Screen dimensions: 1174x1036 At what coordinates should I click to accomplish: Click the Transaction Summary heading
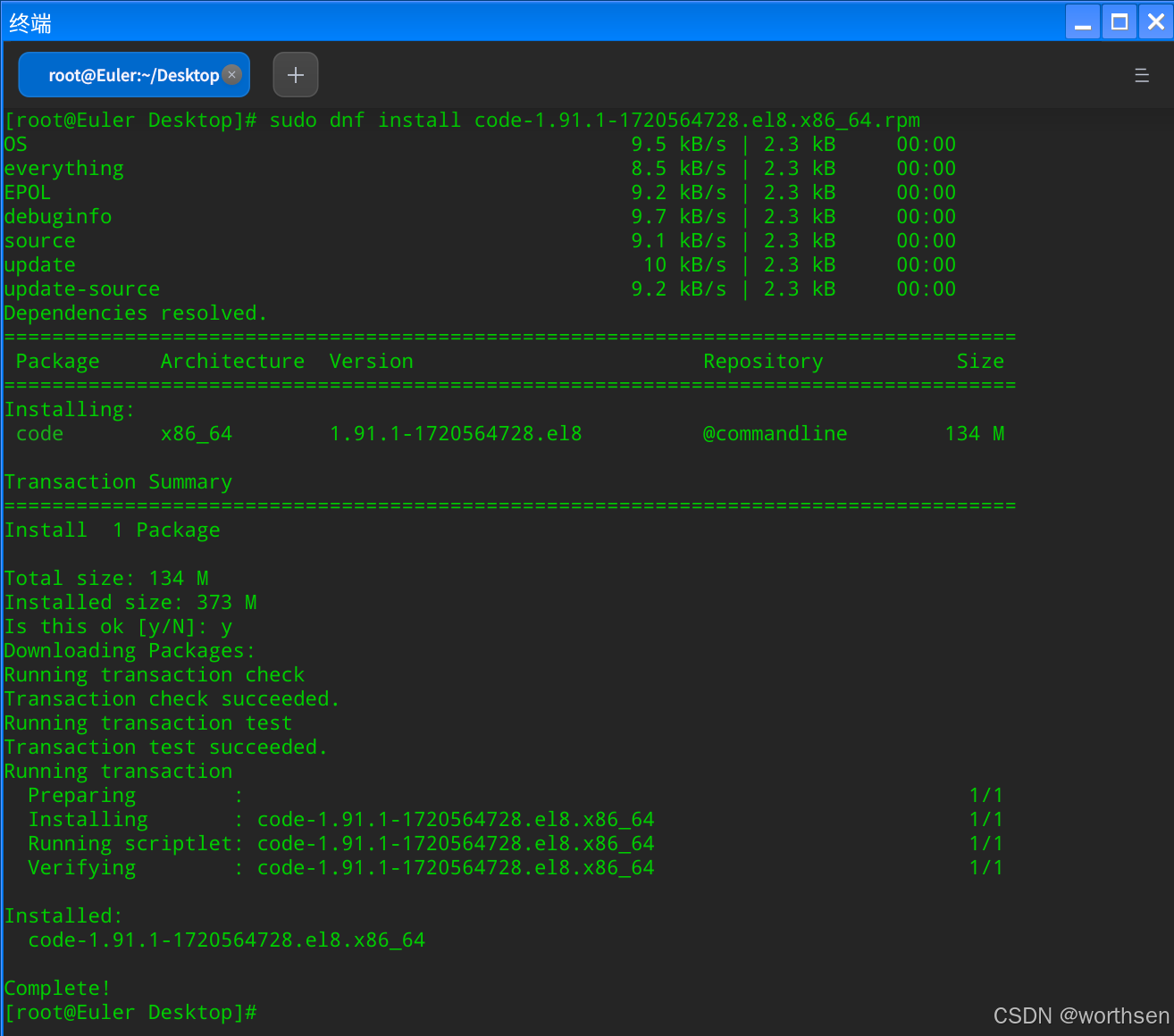(118, 481)
